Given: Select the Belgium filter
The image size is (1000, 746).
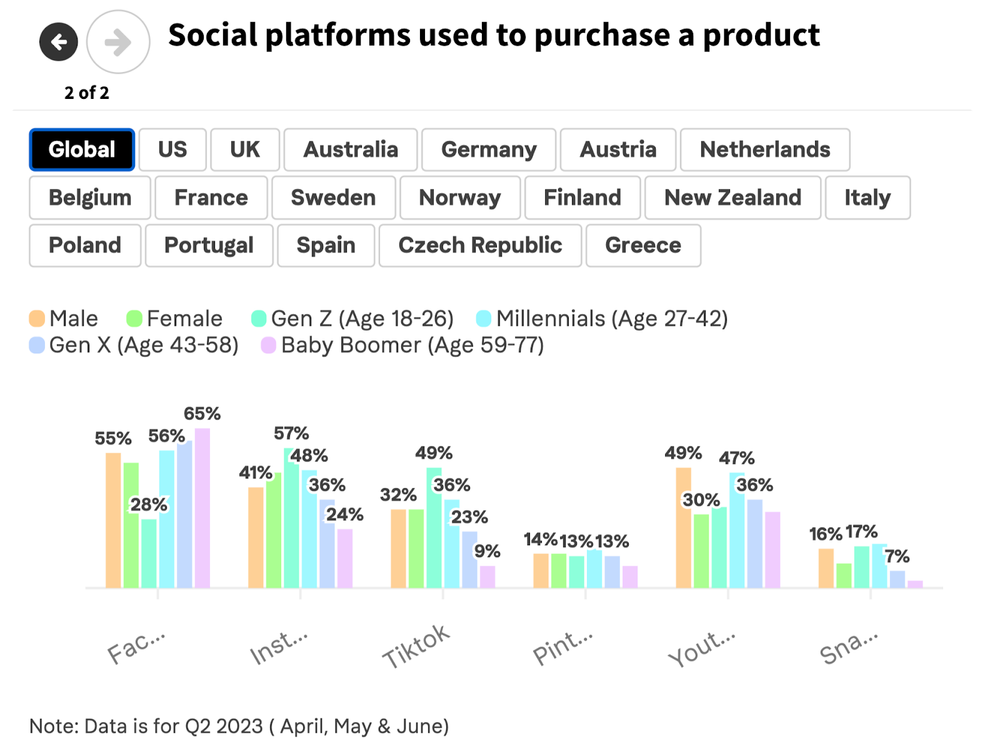Looking at the screenshot, I should click(89, 197).
